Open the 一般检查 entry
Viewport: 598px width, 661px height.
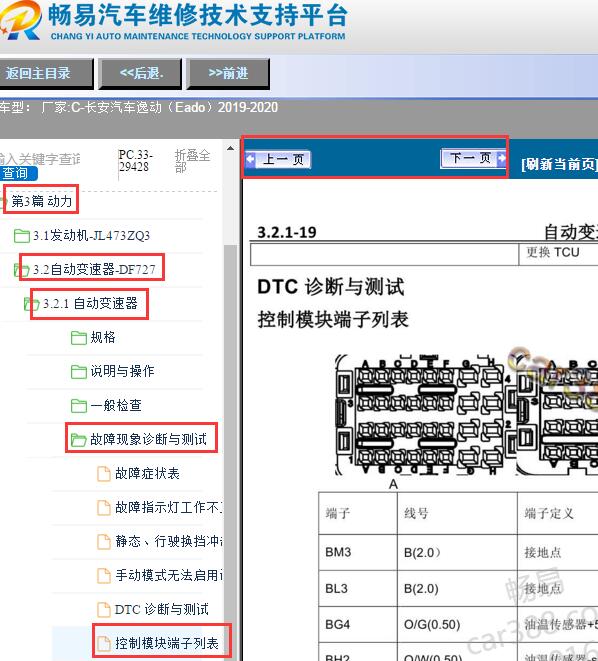[116, 406]
